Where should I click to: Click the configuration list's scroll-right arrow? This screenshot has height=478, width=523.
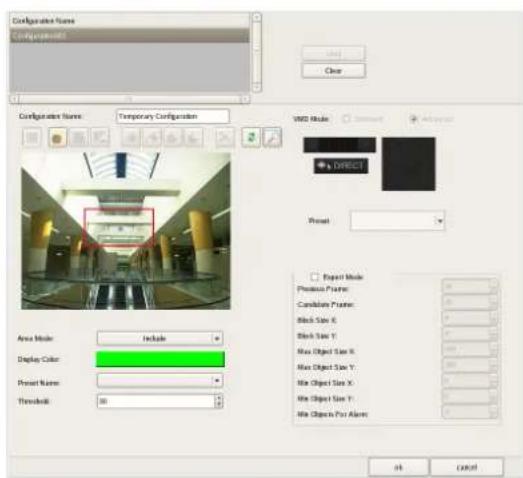coord(245,99)
